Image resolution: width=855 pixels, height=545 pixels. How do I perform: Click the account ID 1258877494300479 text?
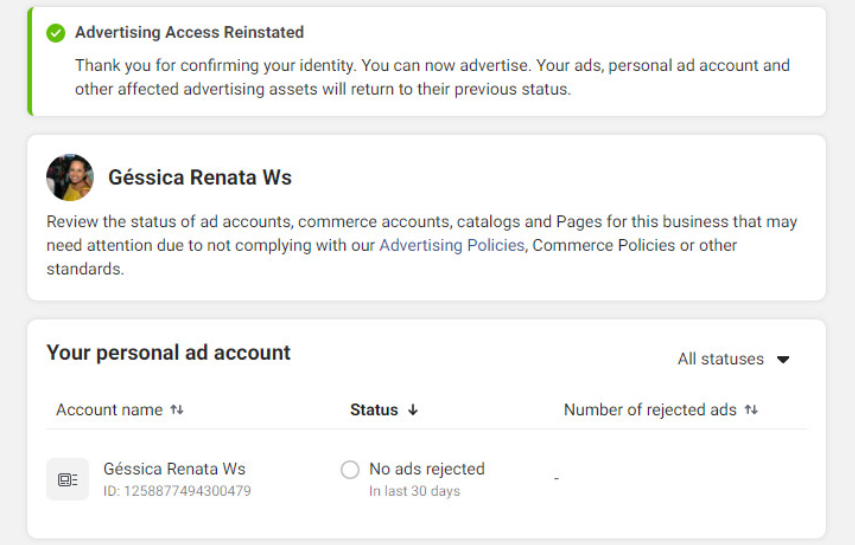[x=177, y=491]
